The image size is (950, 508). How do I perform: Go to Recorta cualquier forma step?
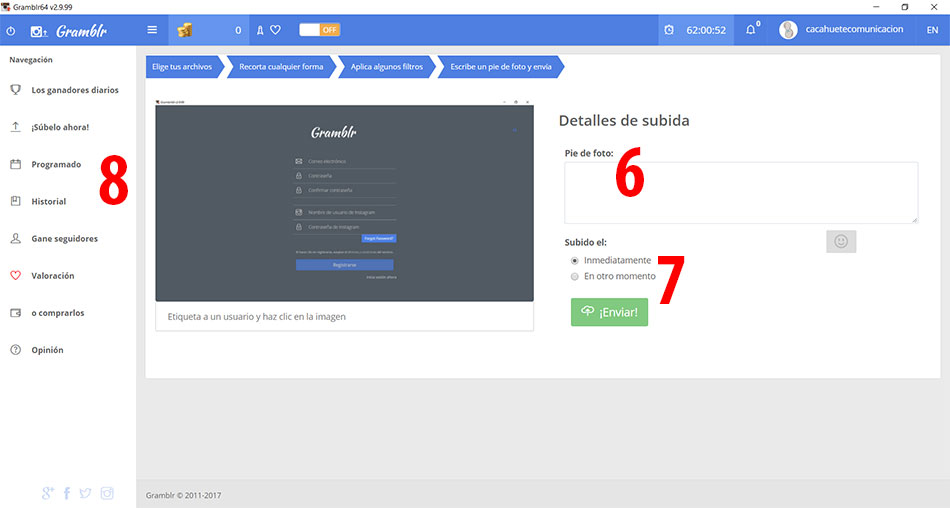tap(281, 67)
